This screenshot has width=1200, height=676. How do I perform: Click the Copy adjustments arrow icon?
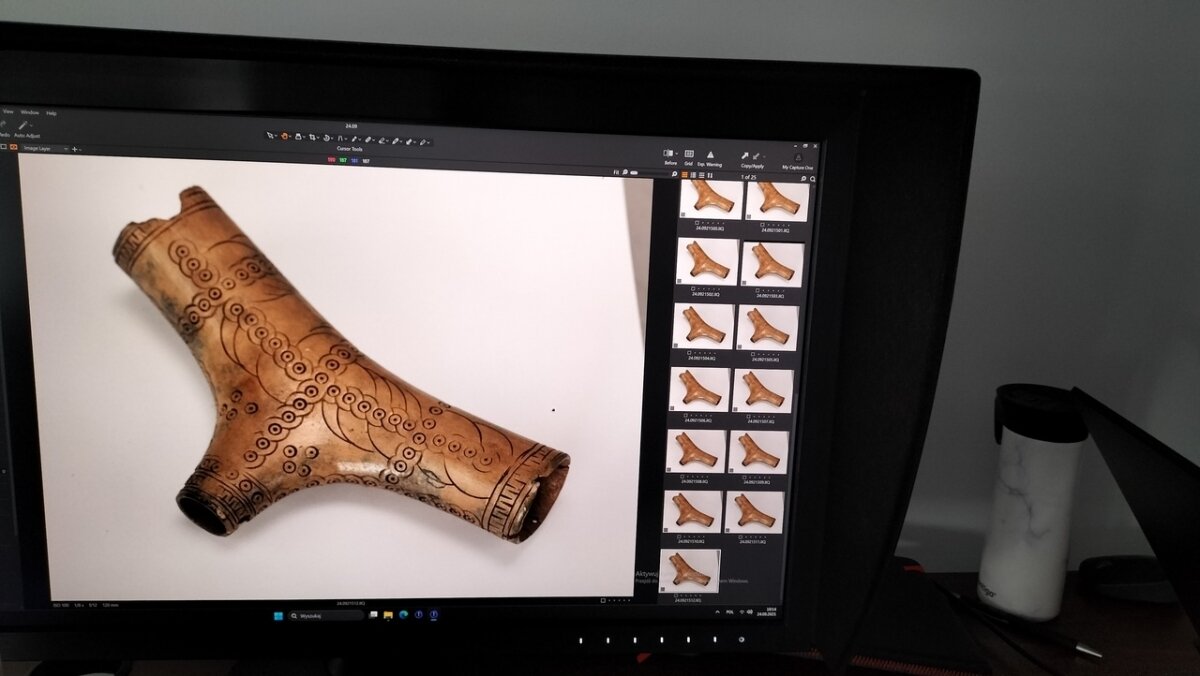tap(745, 156)
